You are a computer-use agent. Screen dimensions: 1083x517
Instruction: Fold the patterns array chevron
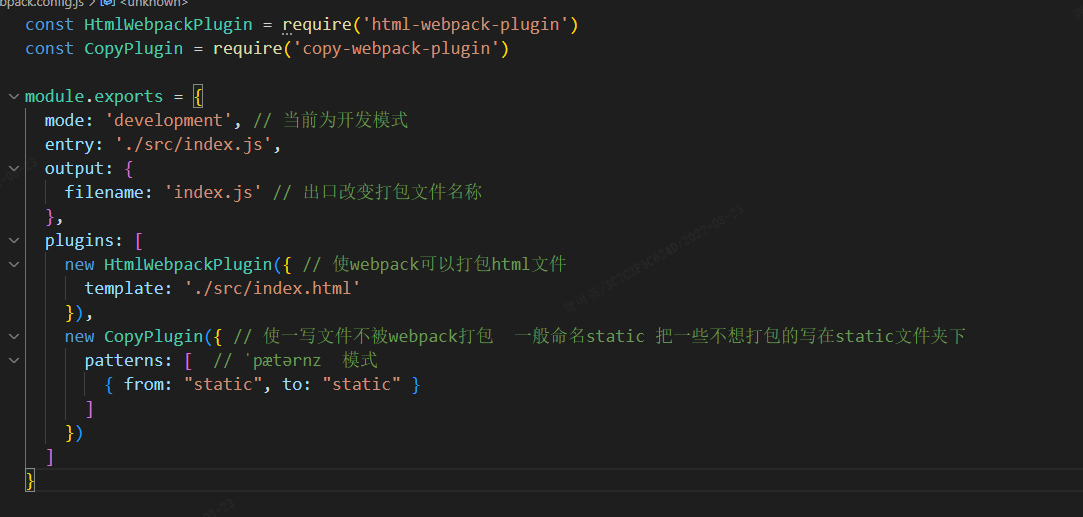13,361
